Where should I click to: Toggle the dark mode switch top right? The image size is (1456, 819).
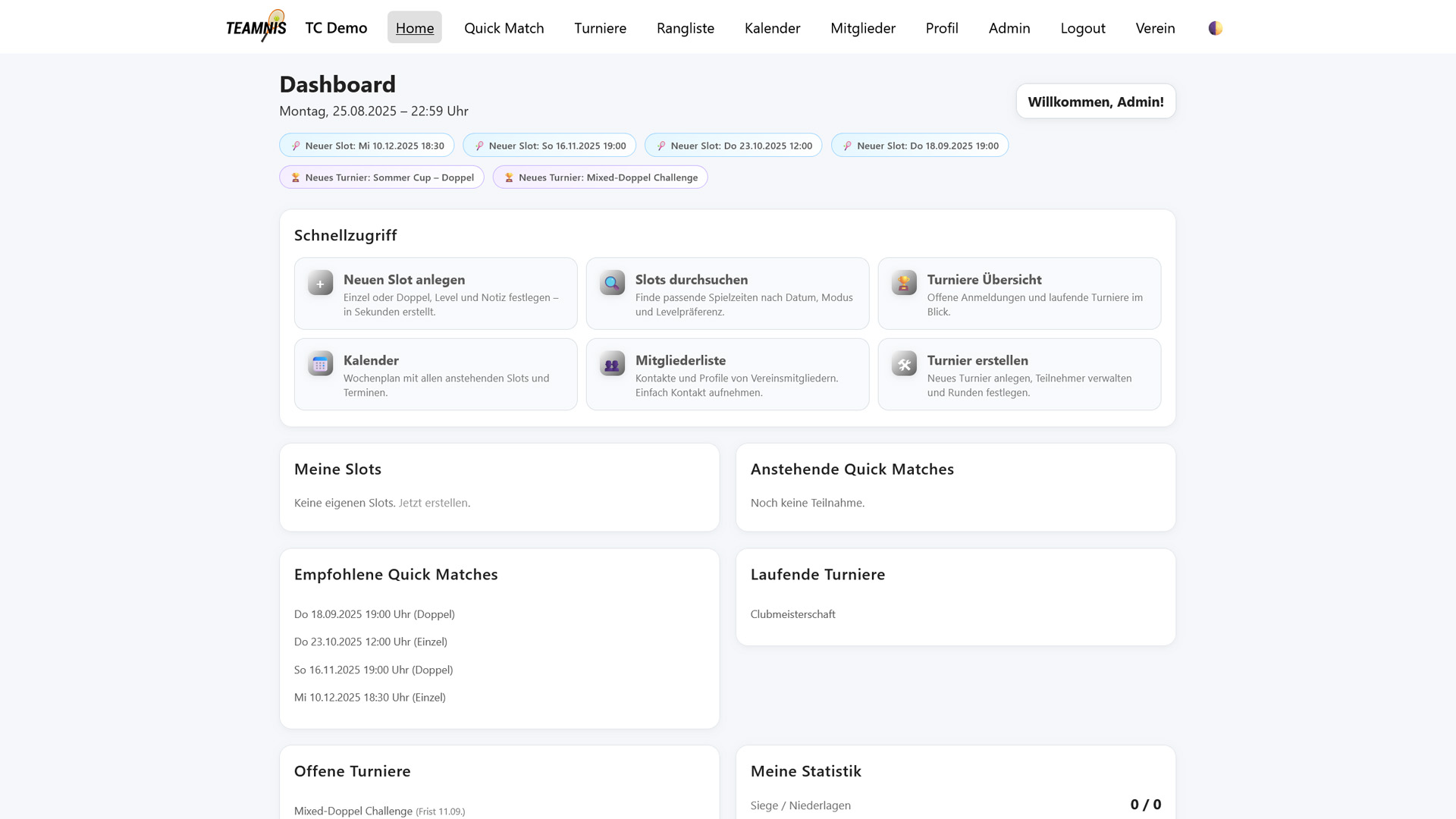coord(1215,27)
